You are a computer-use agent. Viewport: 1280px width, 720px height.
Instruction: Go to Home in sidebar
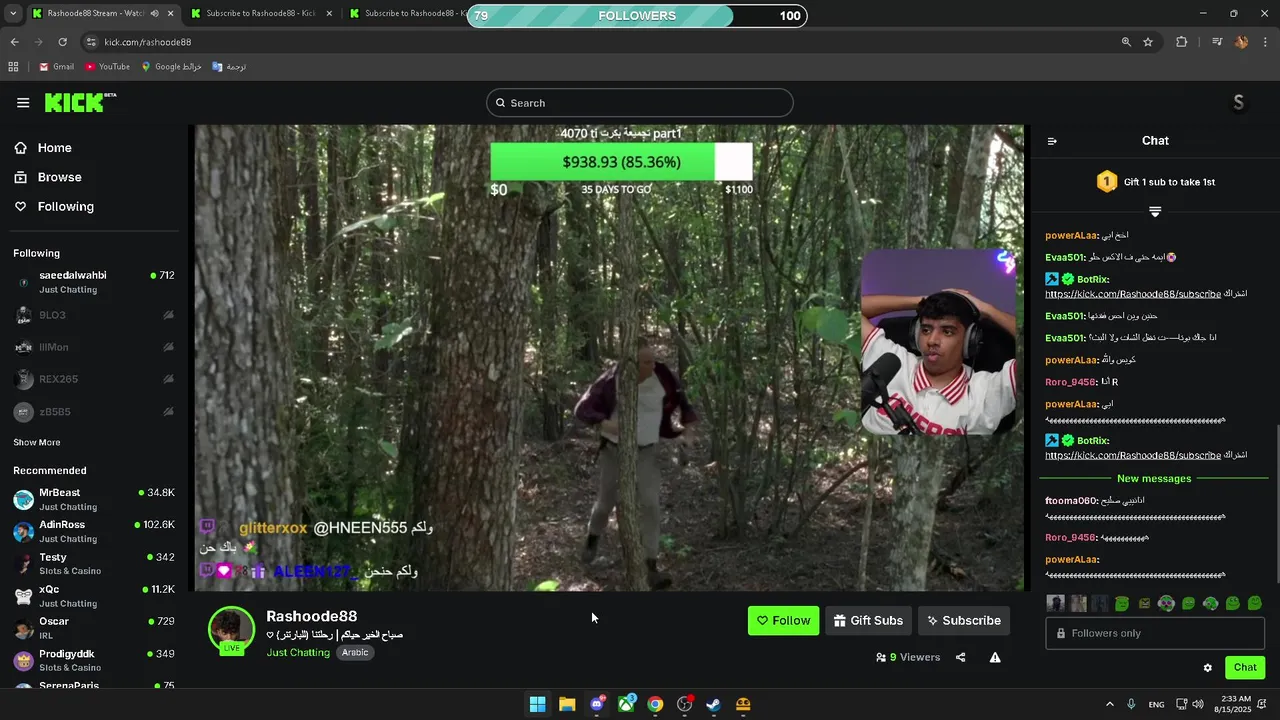coord(43,148)
